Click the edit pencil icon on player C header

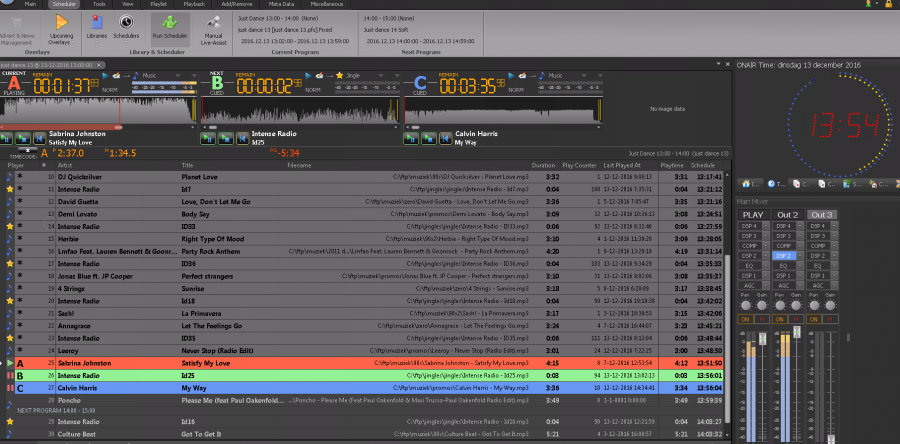click(522, 75)
